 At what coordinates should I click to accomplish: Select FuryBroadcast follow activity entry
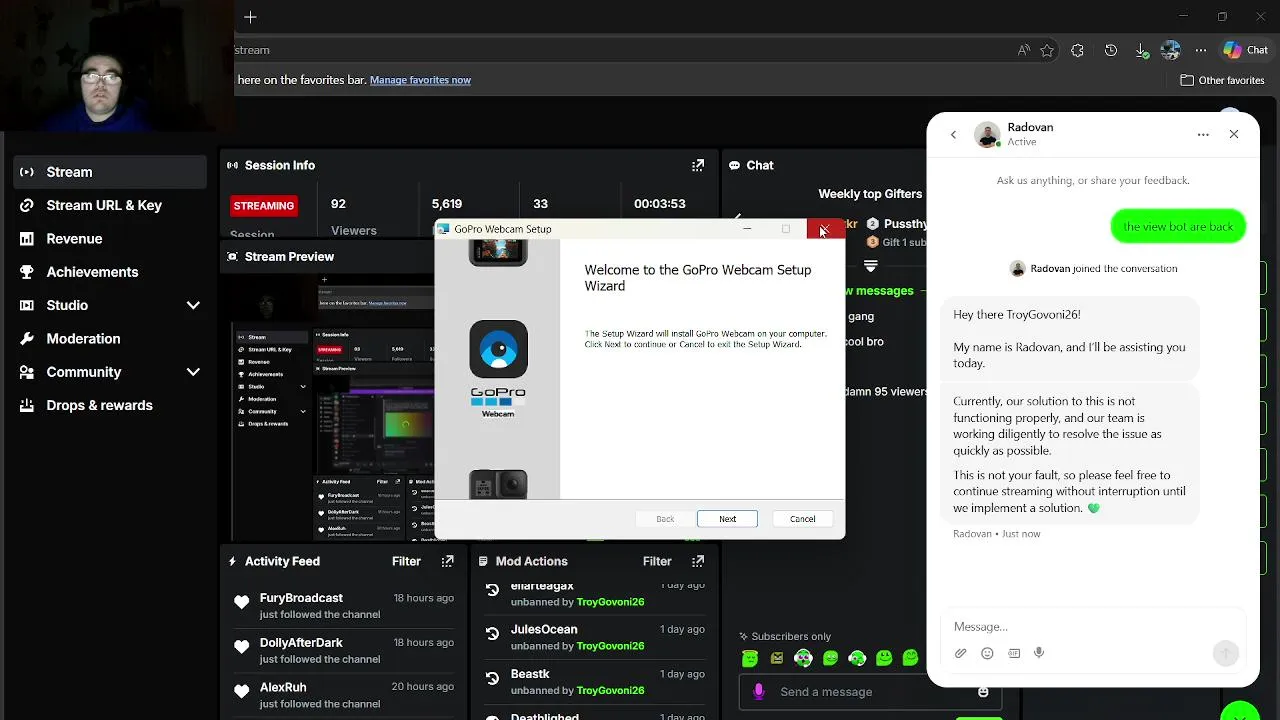pos(344,606)
